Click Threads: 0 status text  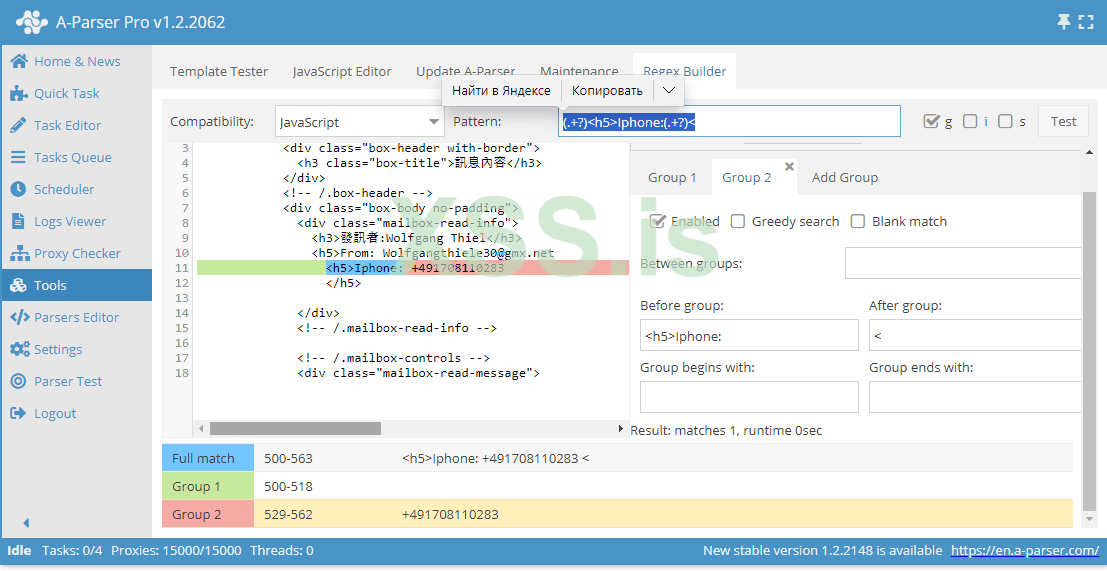(282, 551)
